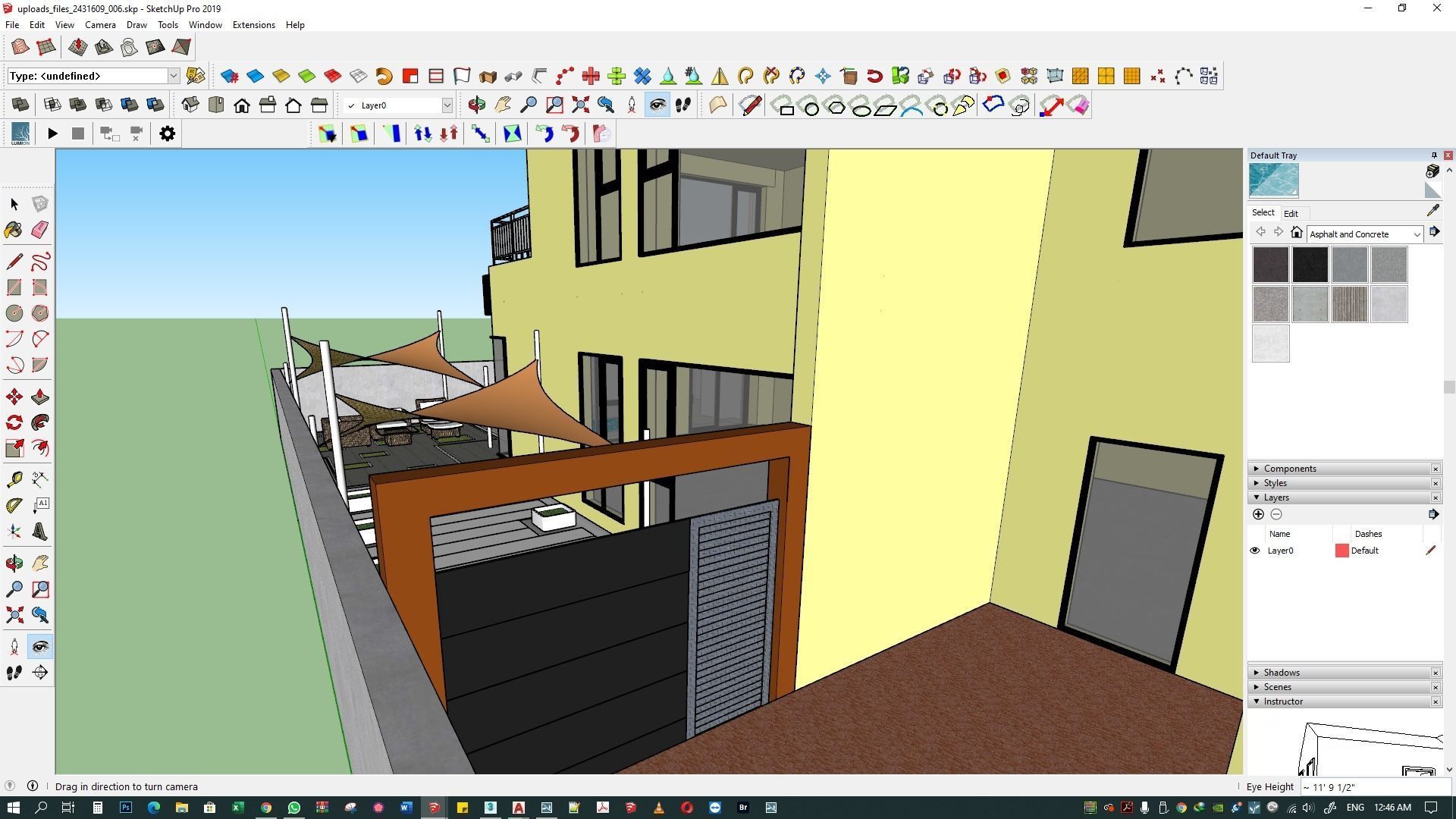
Task: Toggle Layer0 visibility eye icon
Action: (x=1254, y=551)
